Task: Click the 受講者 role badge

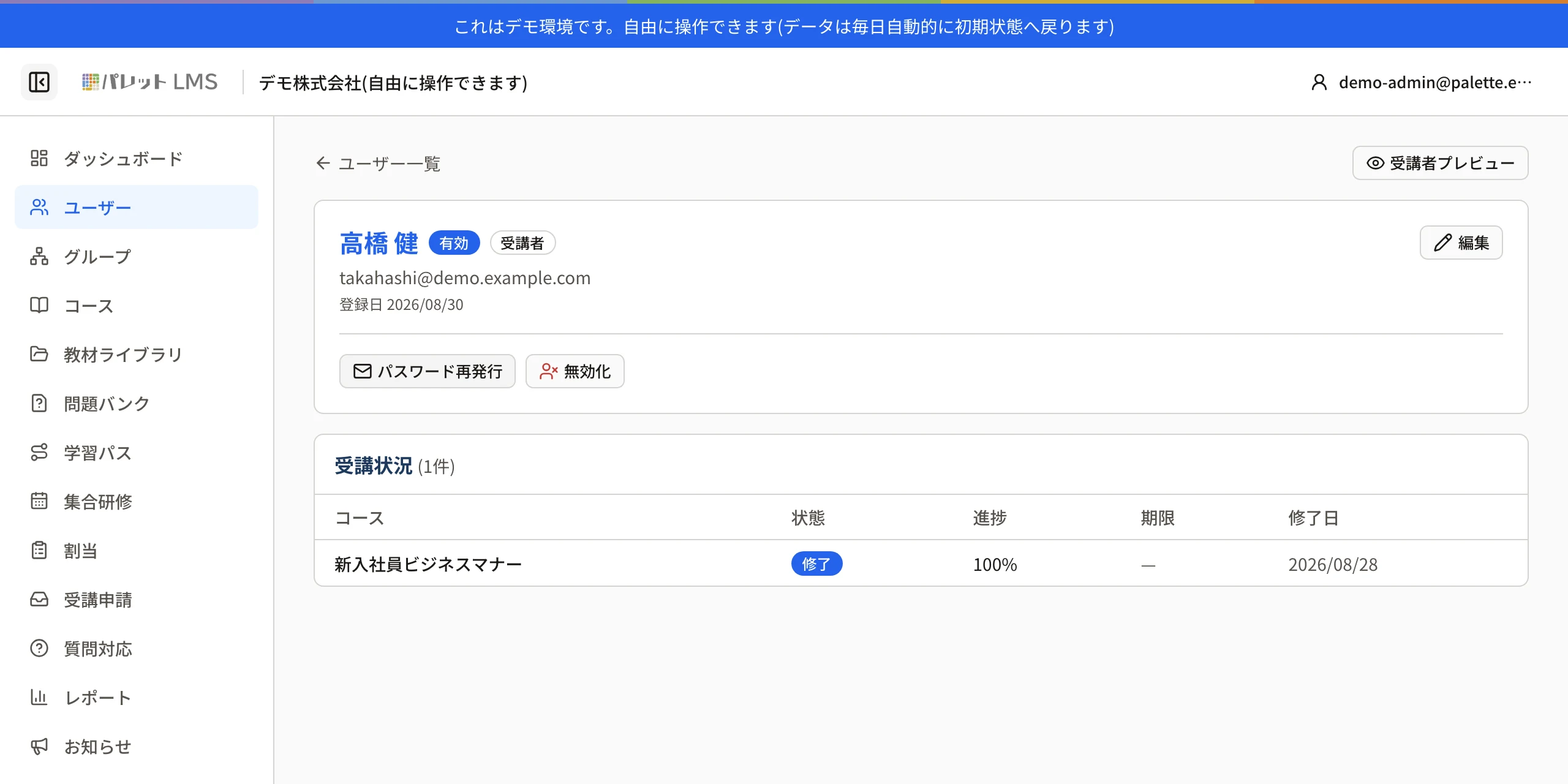Action: 522,243
